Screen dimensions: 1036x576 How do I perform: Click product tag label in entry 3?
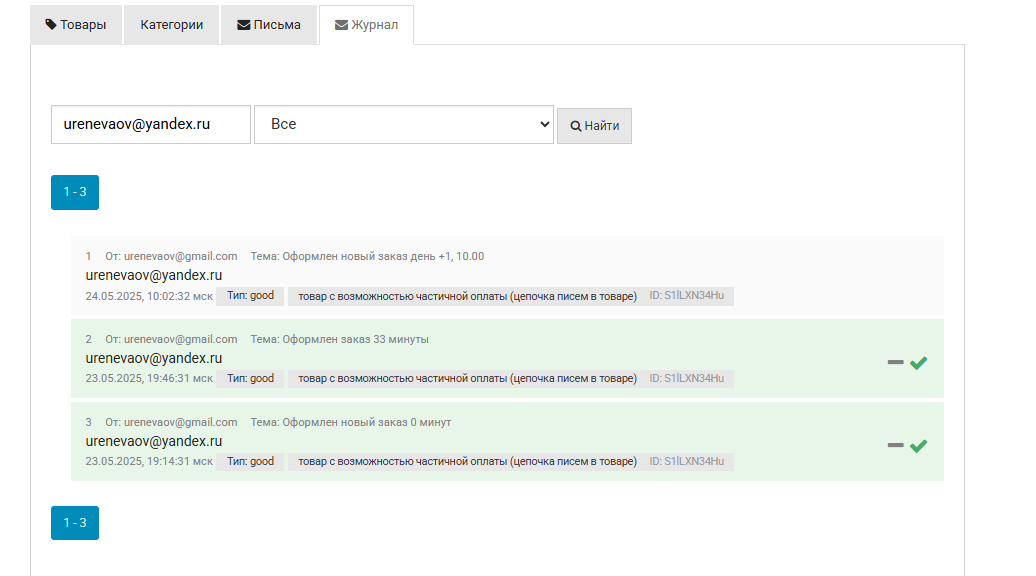[467, 462]
